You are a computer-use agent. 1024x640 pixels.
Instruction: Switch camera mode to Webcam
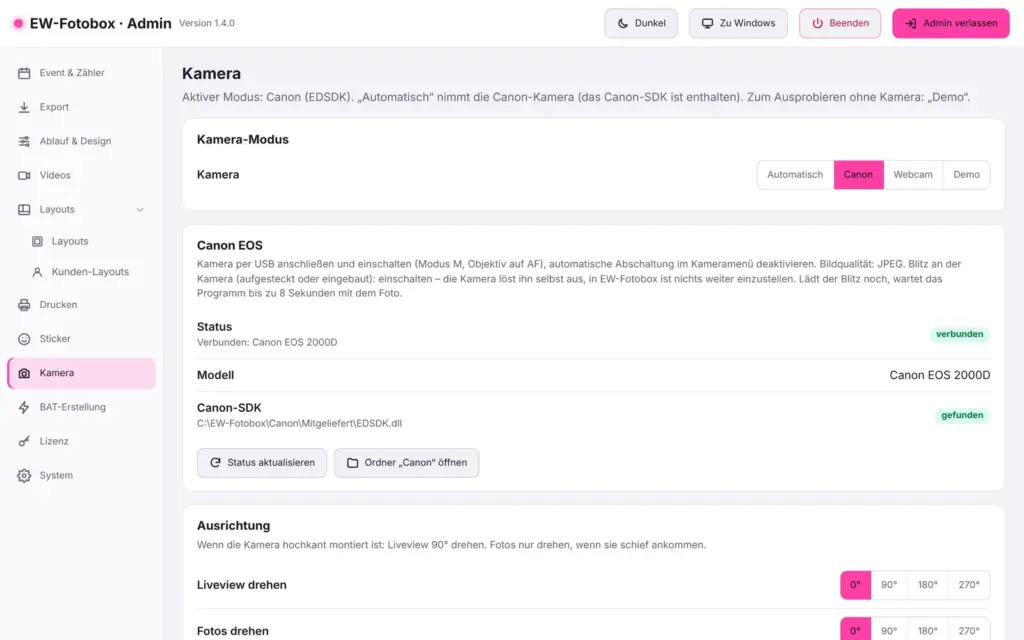[x=913, y=175]
